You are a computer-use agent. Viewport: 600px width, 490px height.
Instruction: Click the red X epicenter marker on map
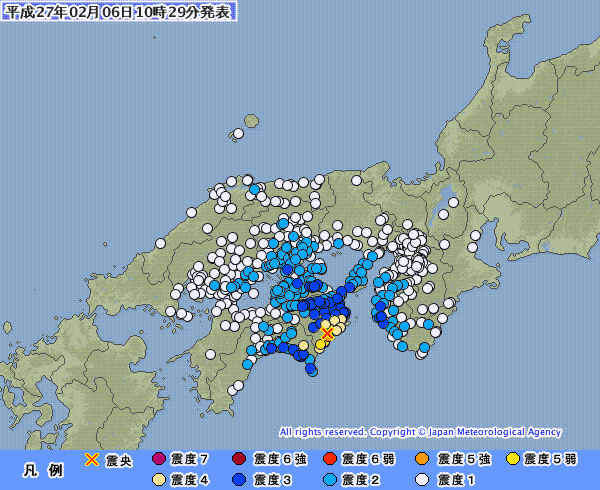pyautogui.click(x=328, y=334)
